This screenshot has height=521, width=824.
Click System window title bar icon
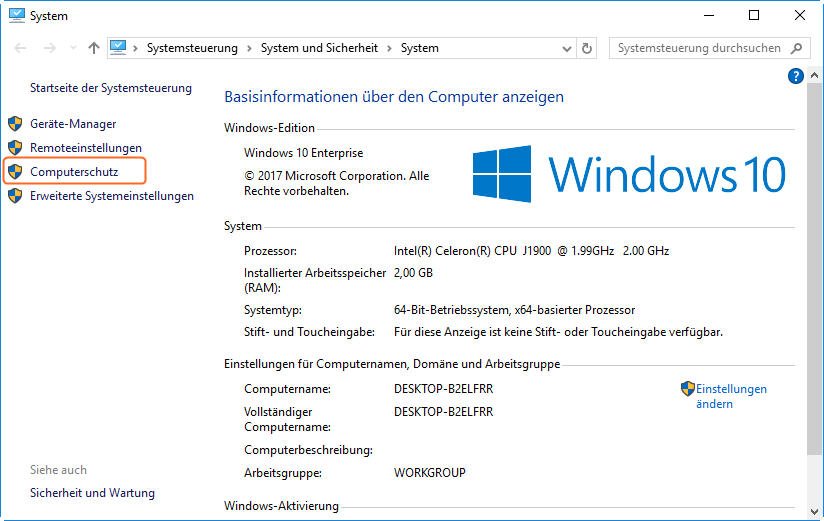coord(17,15)
